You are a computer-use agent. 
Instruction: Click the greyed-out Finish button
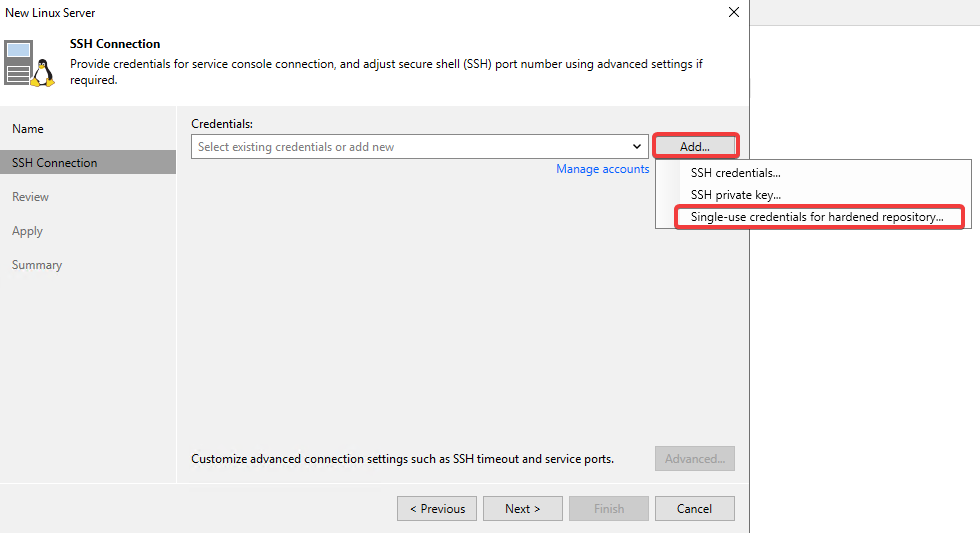pos(609,509)
